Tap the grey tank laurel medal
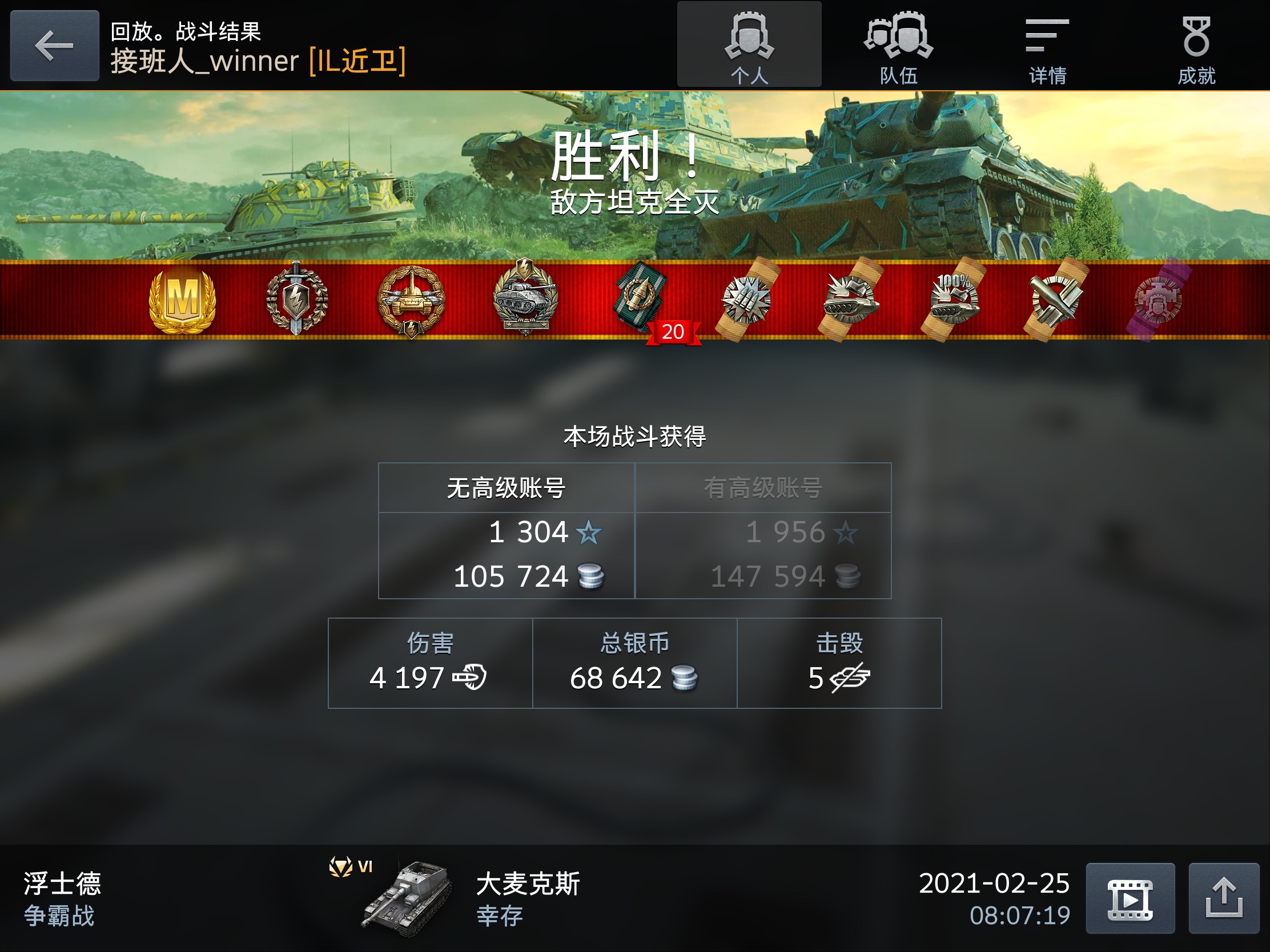1270x952 pixels. coord(525,297)
